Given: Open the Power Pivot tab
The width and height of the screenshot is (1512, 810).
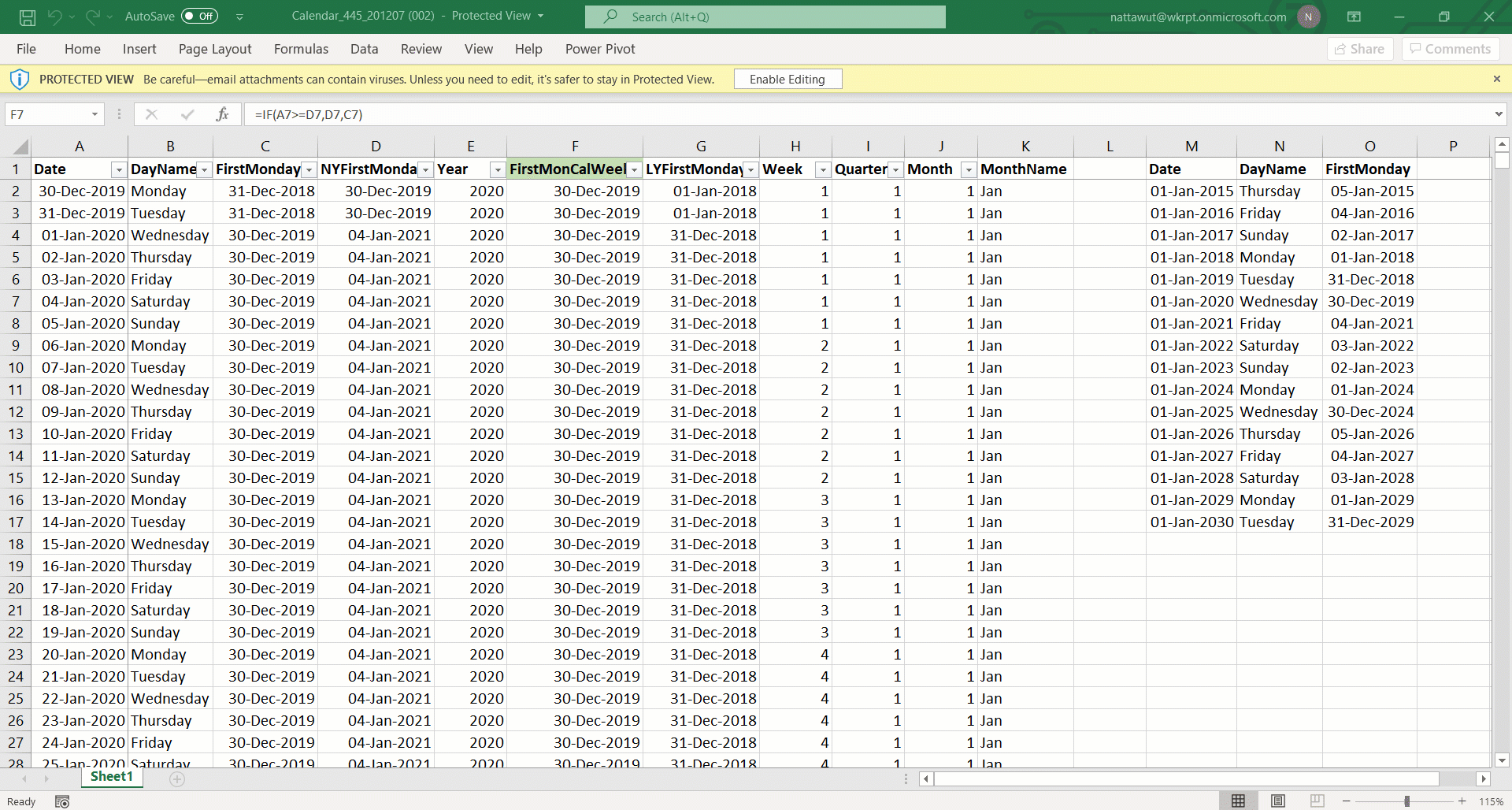Looking at the screenshot, I should [600, 49].
